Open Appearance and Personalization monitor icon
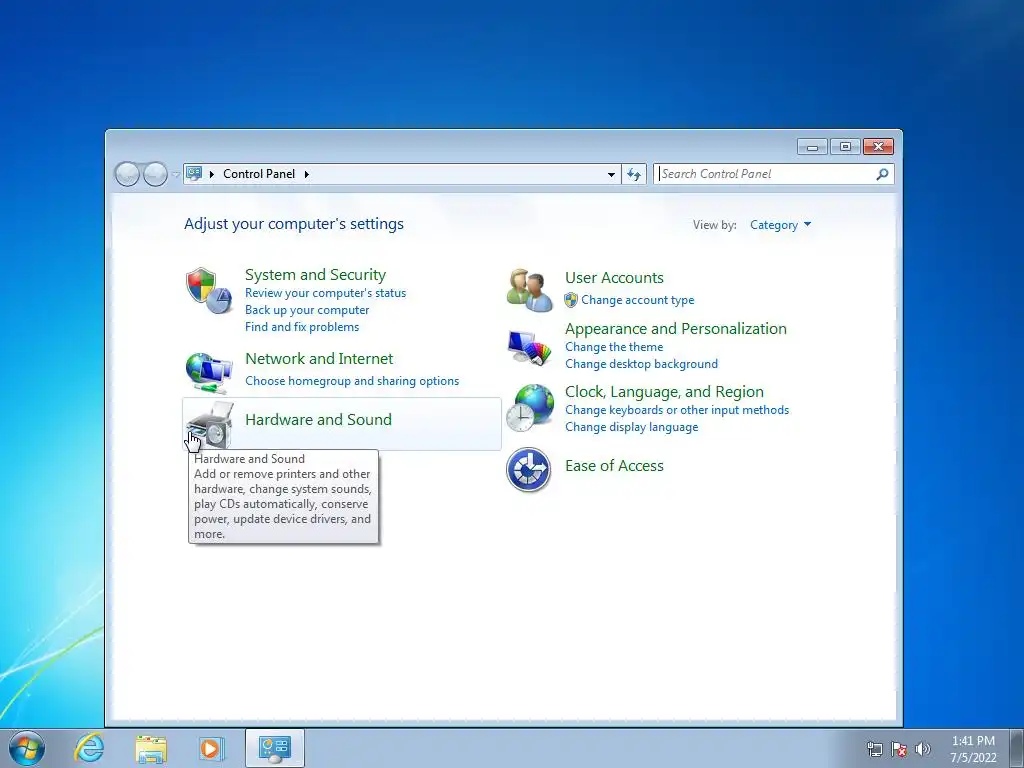 529,347
